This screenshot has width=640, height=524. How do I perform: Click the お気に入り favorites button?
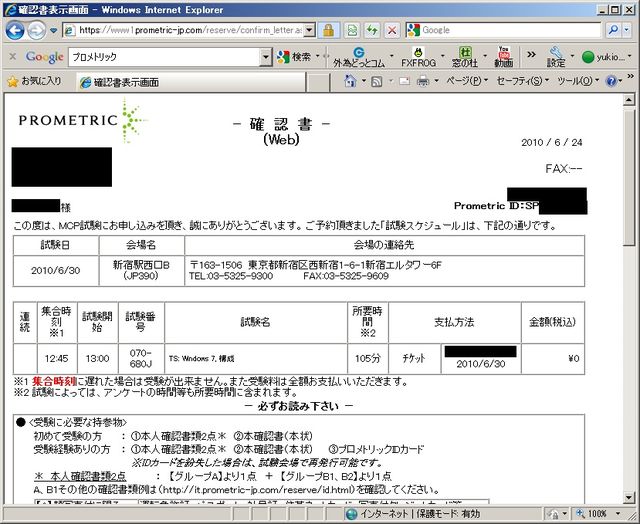34,81
